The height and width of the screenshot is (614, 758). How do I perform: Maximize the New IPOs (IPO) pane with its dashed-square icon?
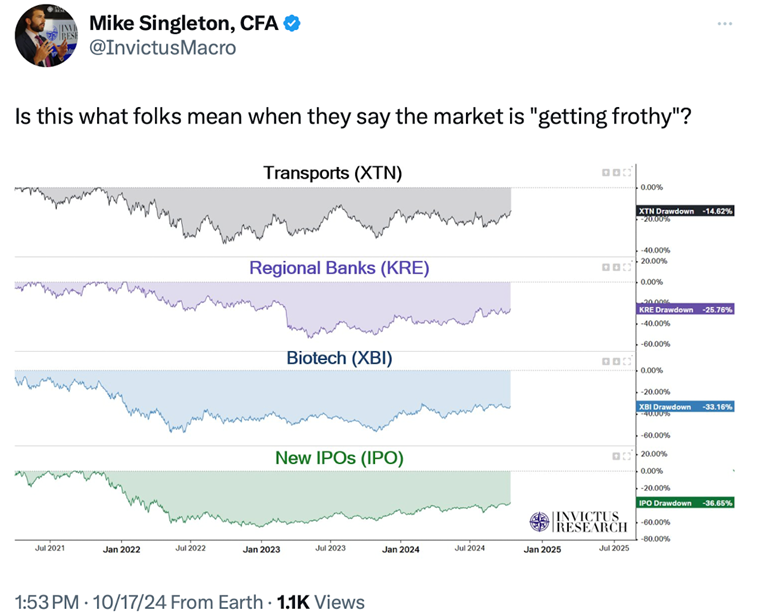pos(629,456)
